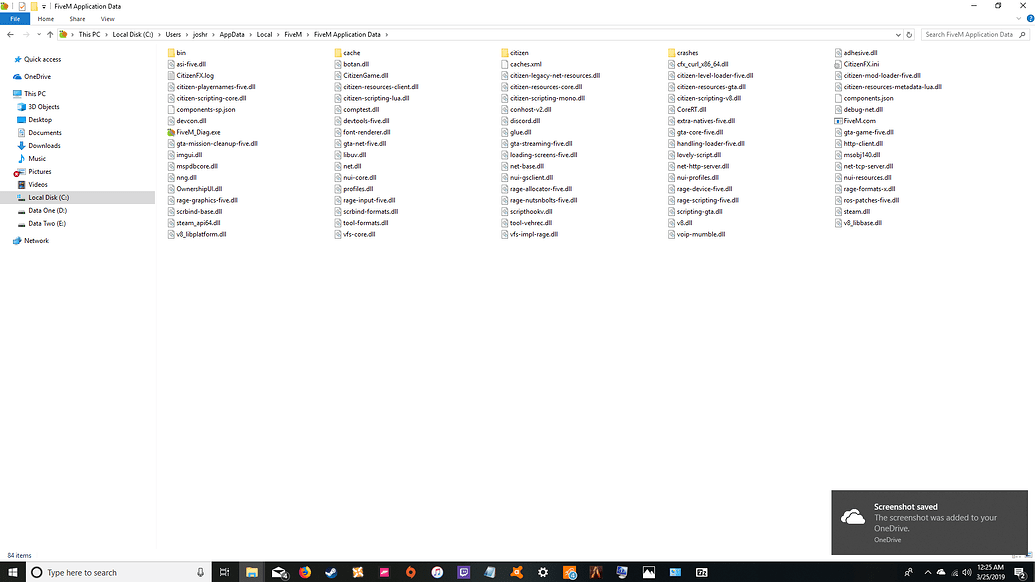Click inside the Search FiveM Application Data box
Screen dimensions: 1035x582
point(975,33)
